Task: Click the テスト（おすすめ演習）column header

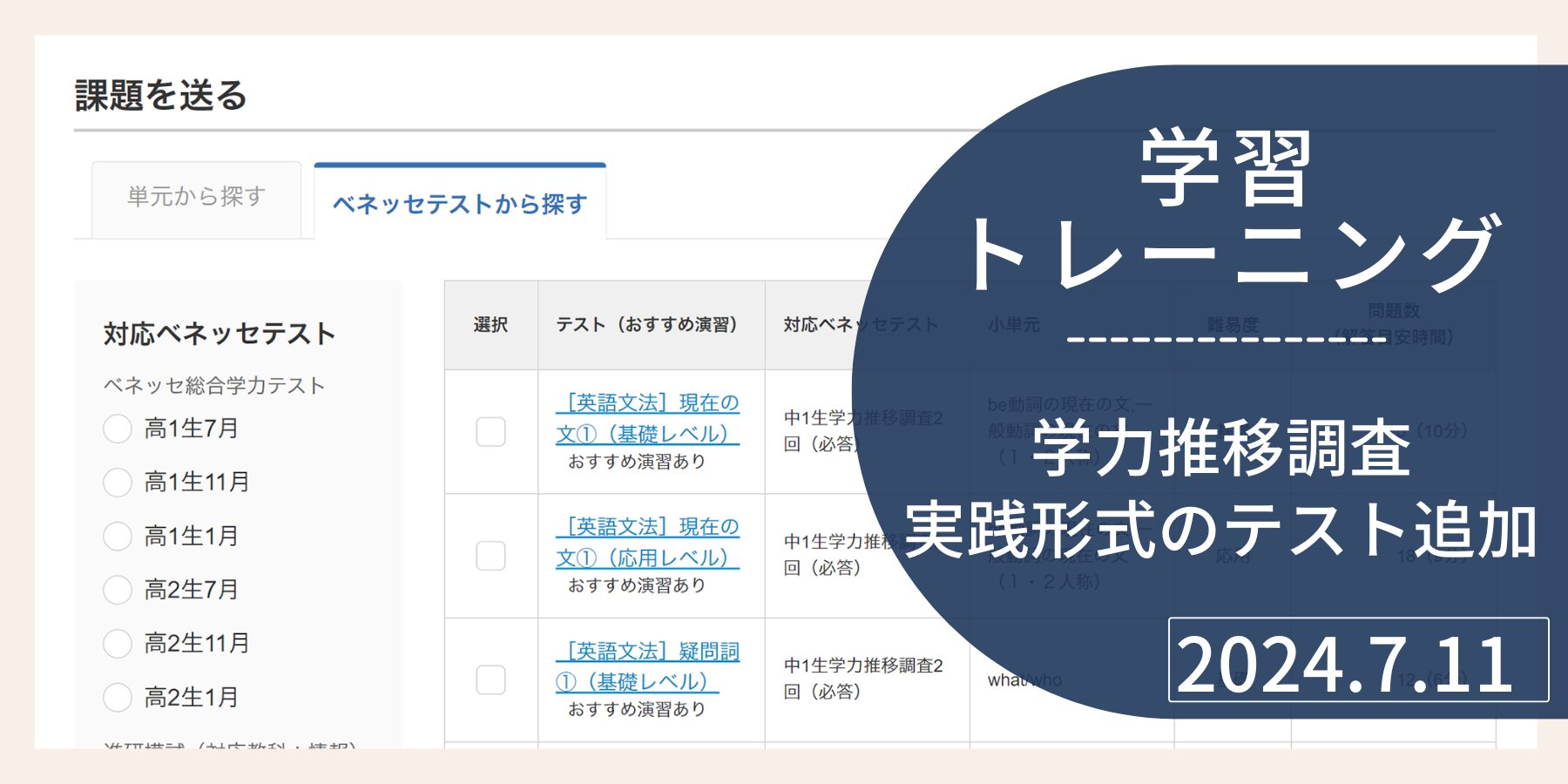Action: tap(651, 325)
